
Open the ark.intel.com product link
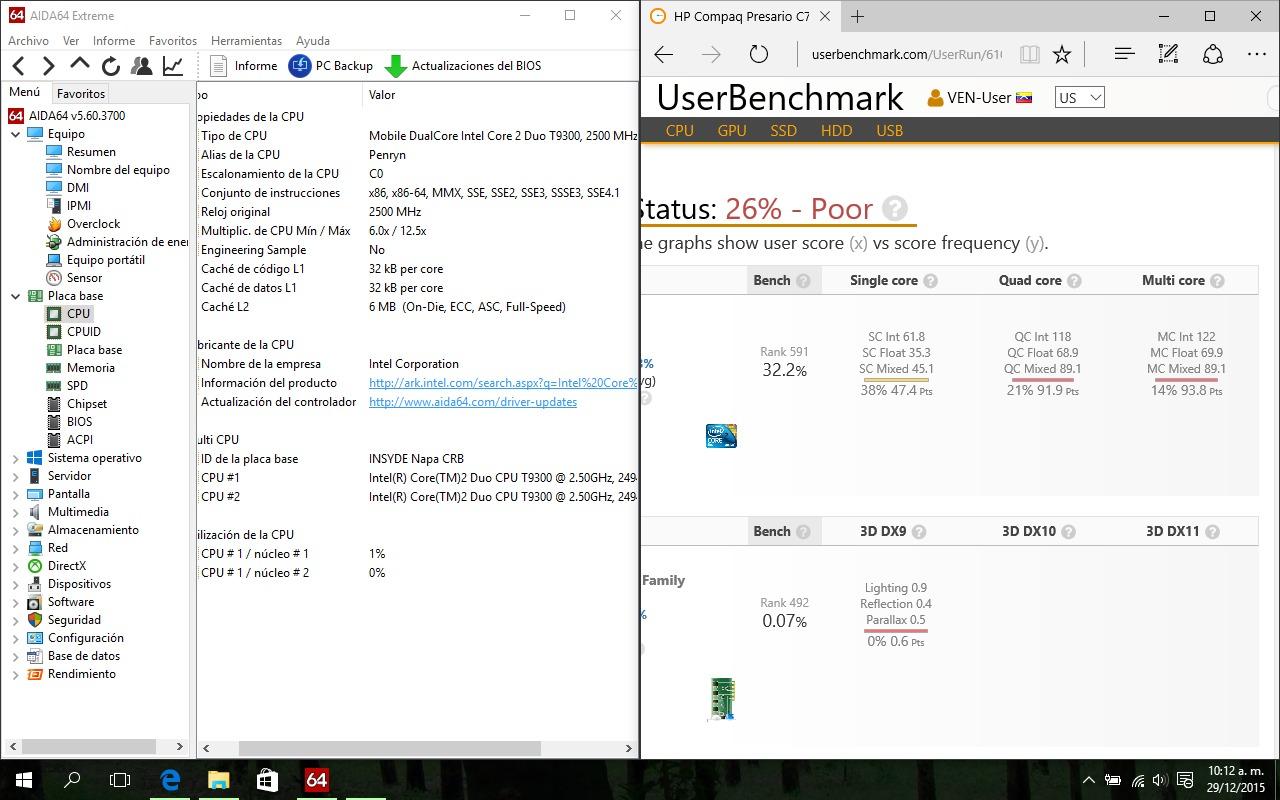[x=502, y=383]
